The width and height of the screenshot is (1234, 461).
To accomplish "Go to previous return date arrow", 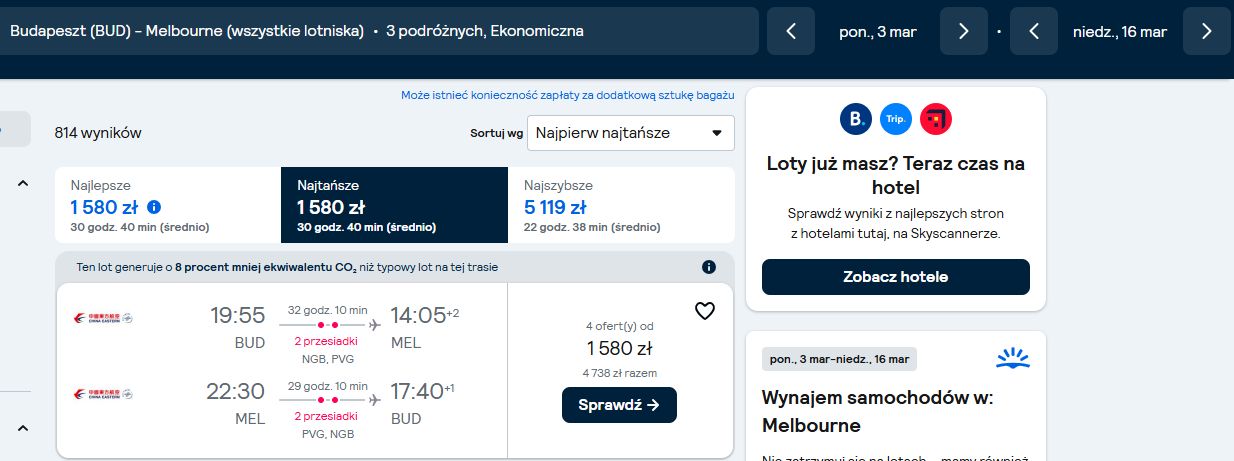I will coord(1034,31).
